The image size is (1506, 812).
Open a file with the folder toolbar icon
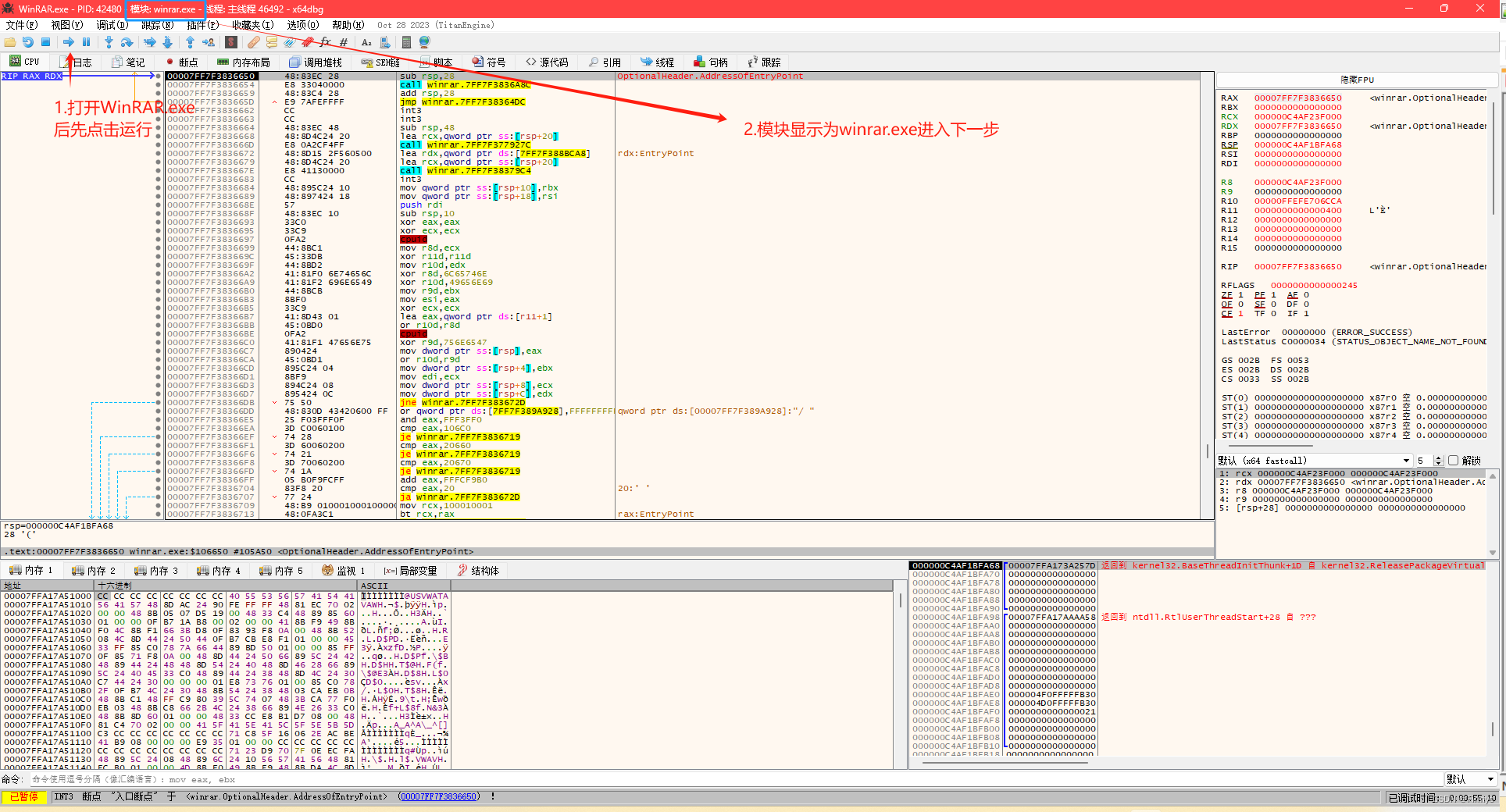(10, 42)
